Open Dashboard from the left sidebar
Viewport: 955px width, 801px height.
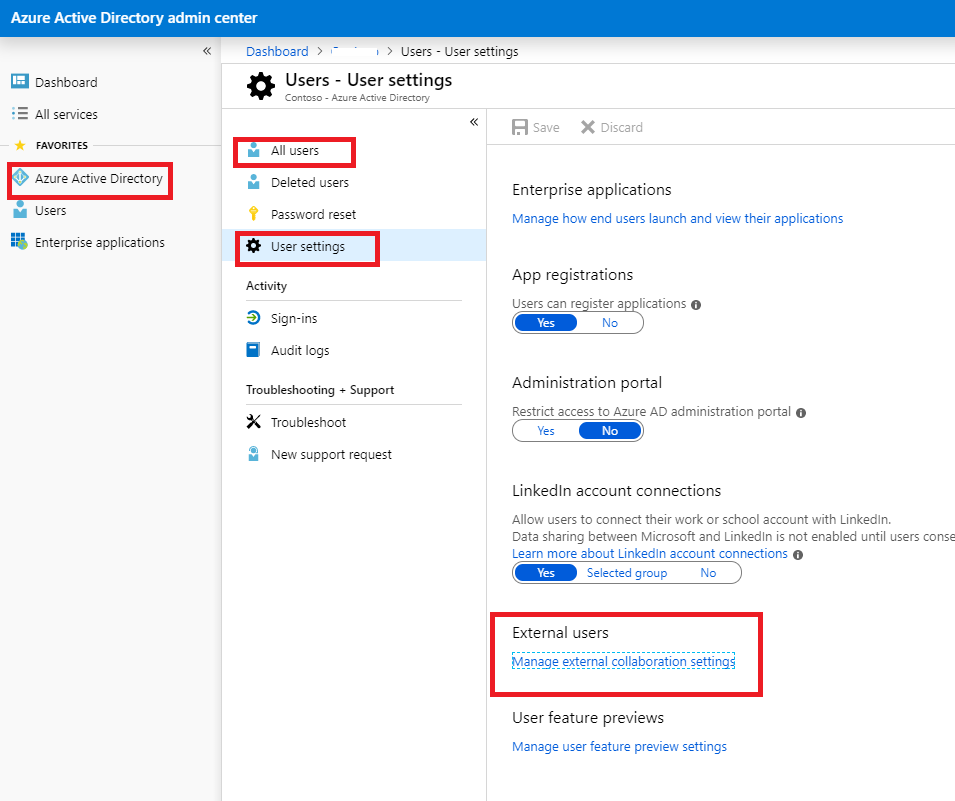66,82
